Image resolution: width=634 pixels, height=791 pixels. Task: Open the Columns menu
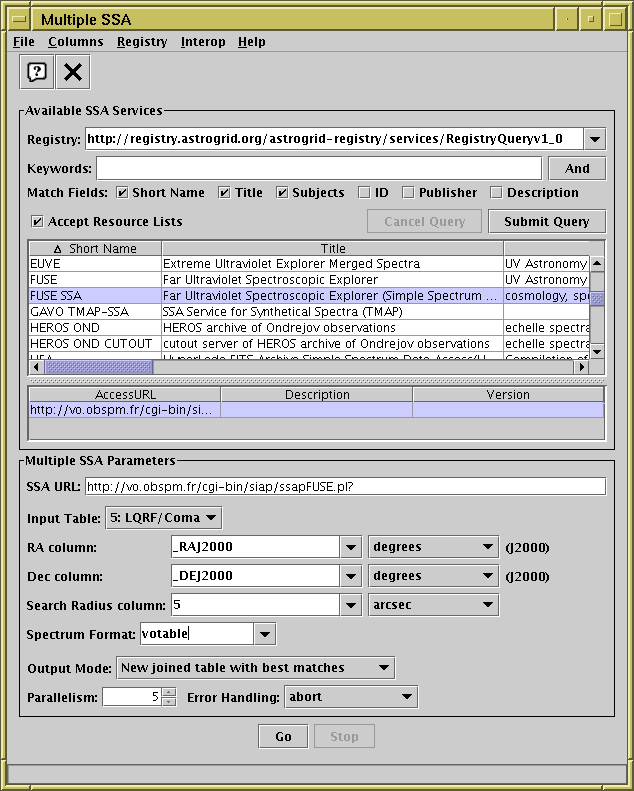(76, 42)
